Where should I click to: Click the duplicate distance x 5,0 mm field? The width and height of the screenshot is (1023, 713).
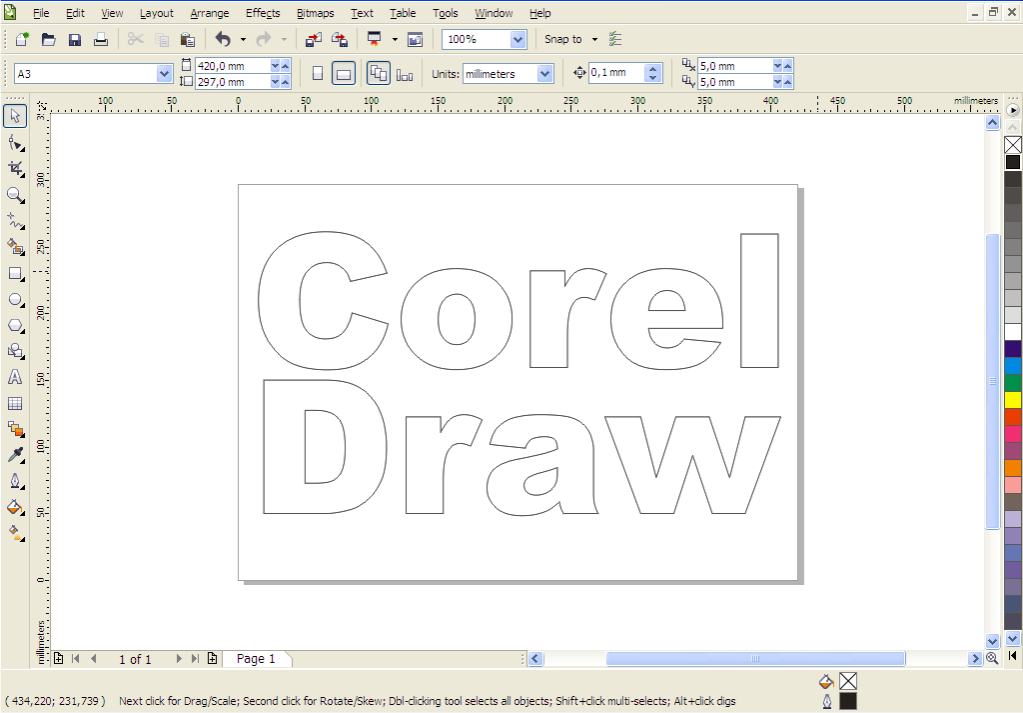(734, 66)
